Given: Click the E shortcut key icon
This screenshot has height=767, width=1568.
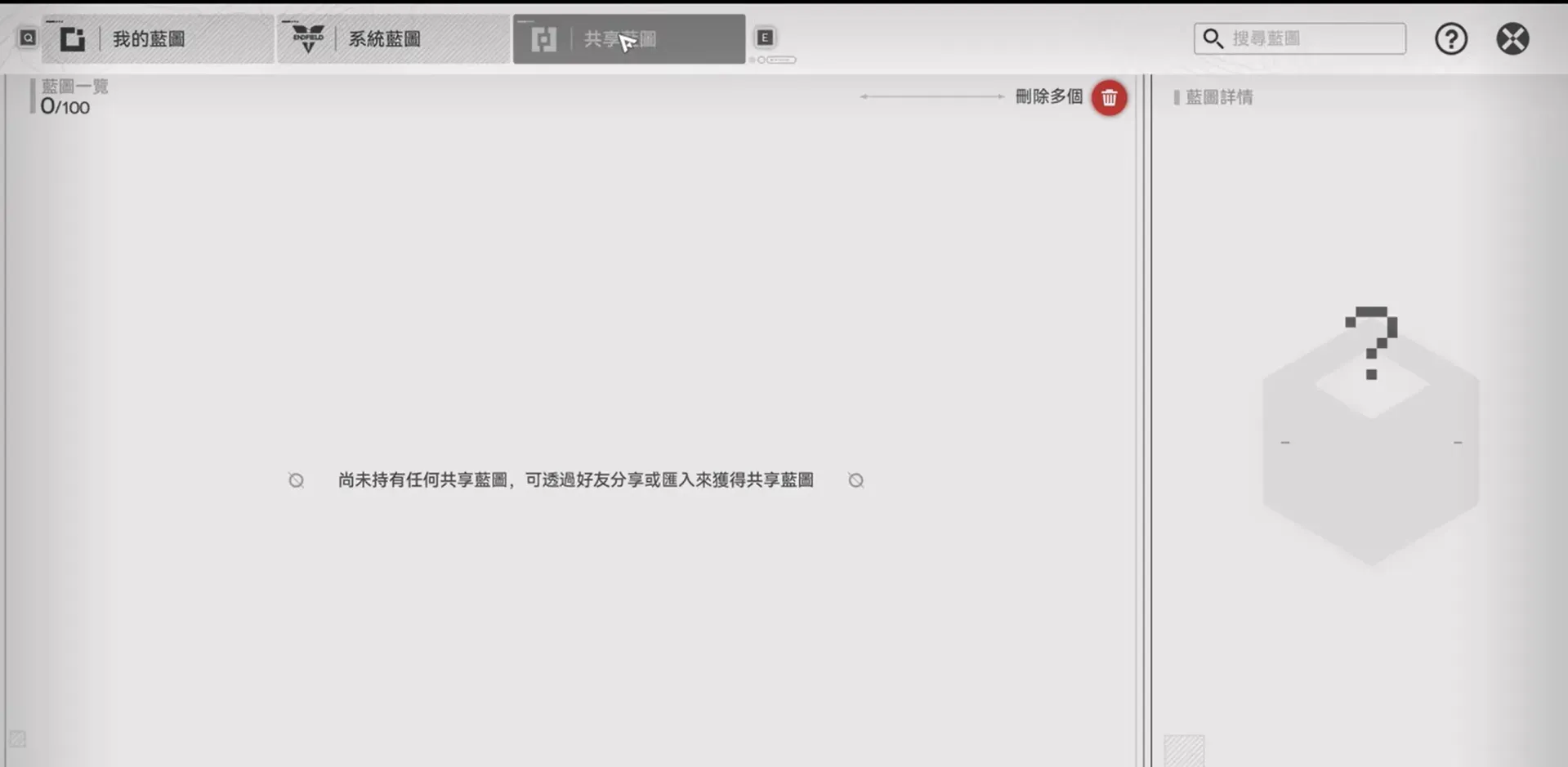Looking at the screenshot, I should [764, 37].
